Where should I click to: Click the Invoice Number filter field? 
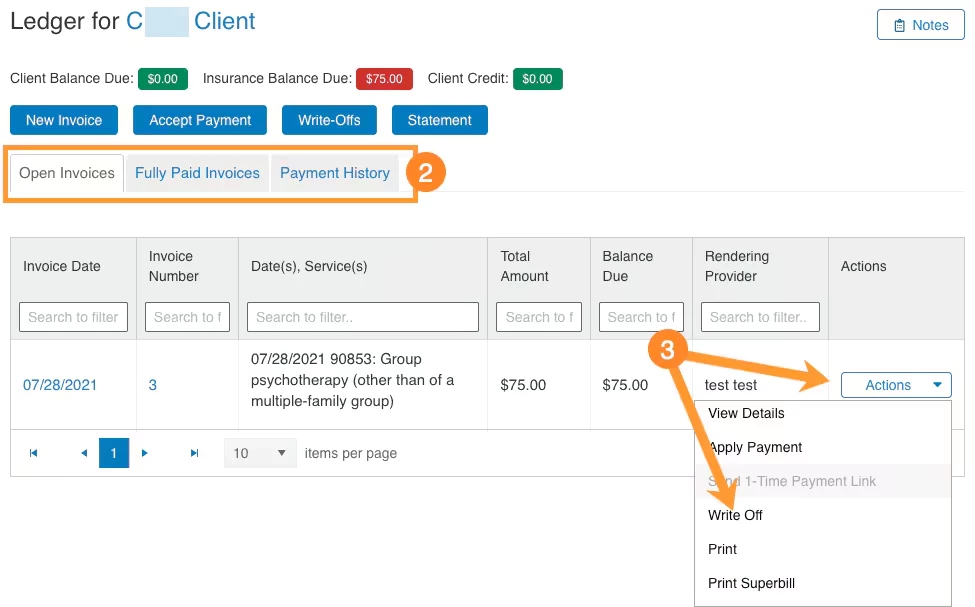click(187, 317)
